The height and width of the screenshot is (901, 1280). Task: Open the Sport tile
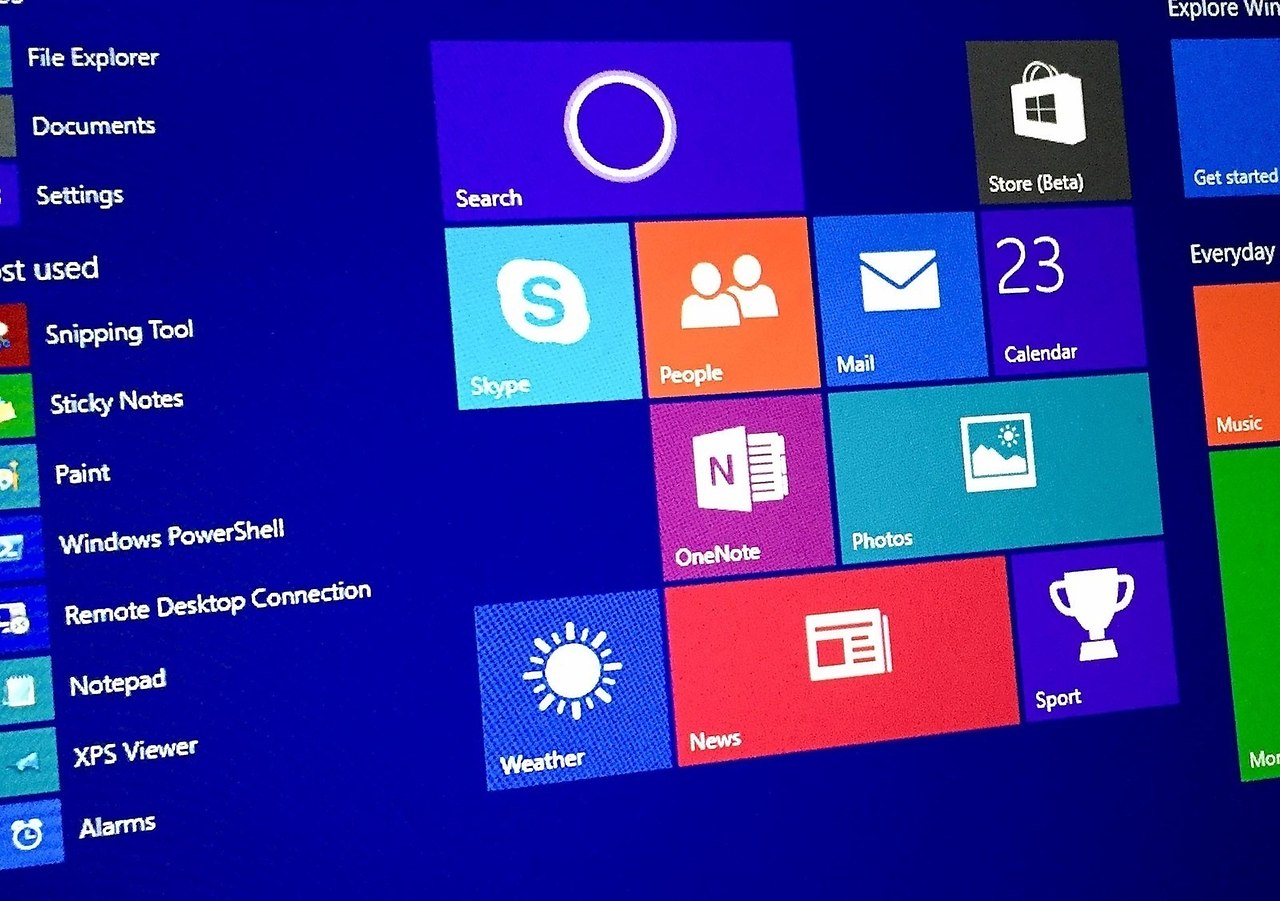1094,630
